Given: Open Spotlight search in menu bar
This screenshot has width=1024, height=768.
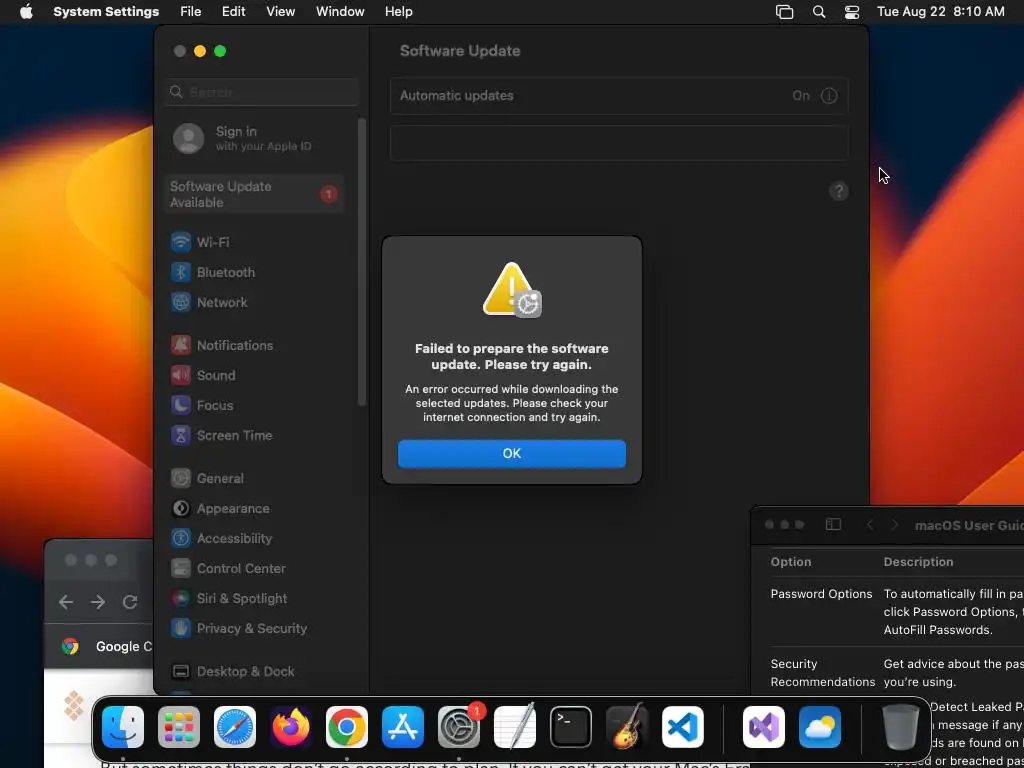Looking at the screenshot, I should coord(819,12).
